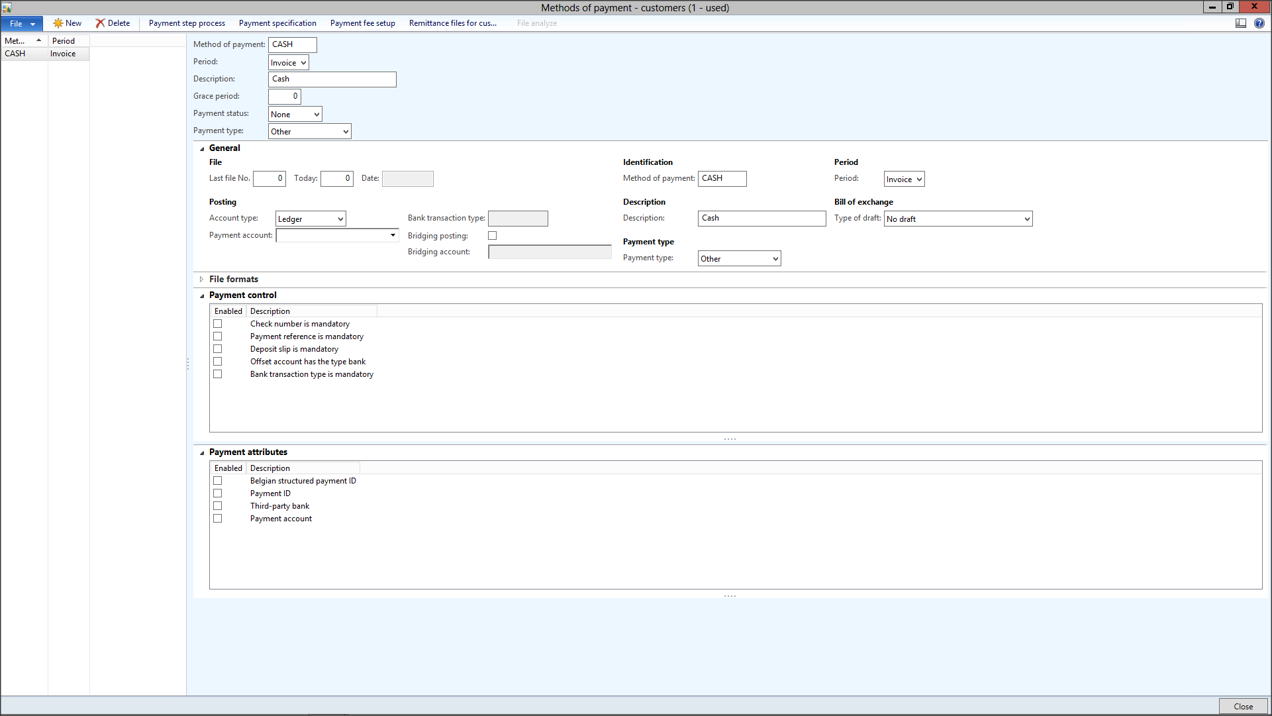
Task: Check Deposit slip is mandatory
Action: [x=218, y=349]
